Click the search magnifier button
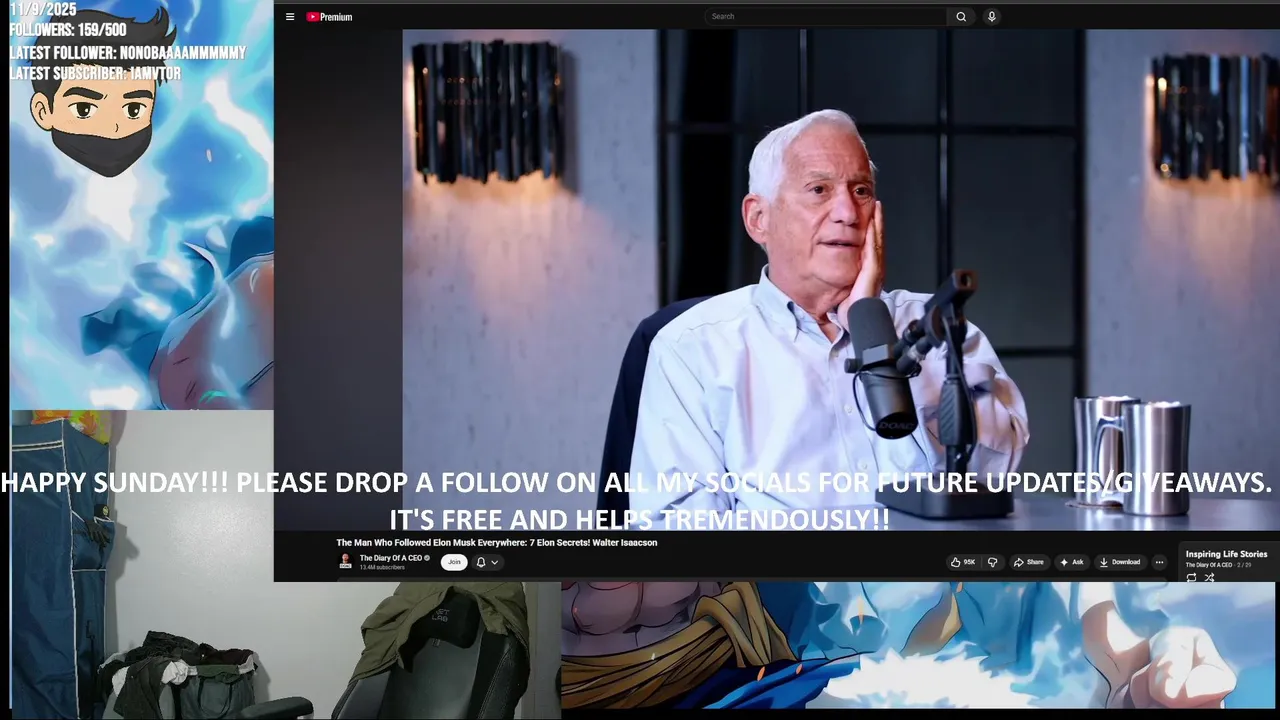 tap(961, 17)
